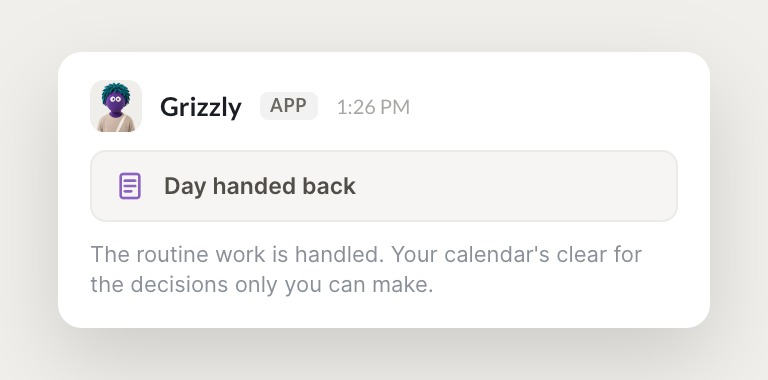Viewport: 768px width, 380px height.
Task: Open the 1:26 PM timestamp link
Action: (373, 107)
